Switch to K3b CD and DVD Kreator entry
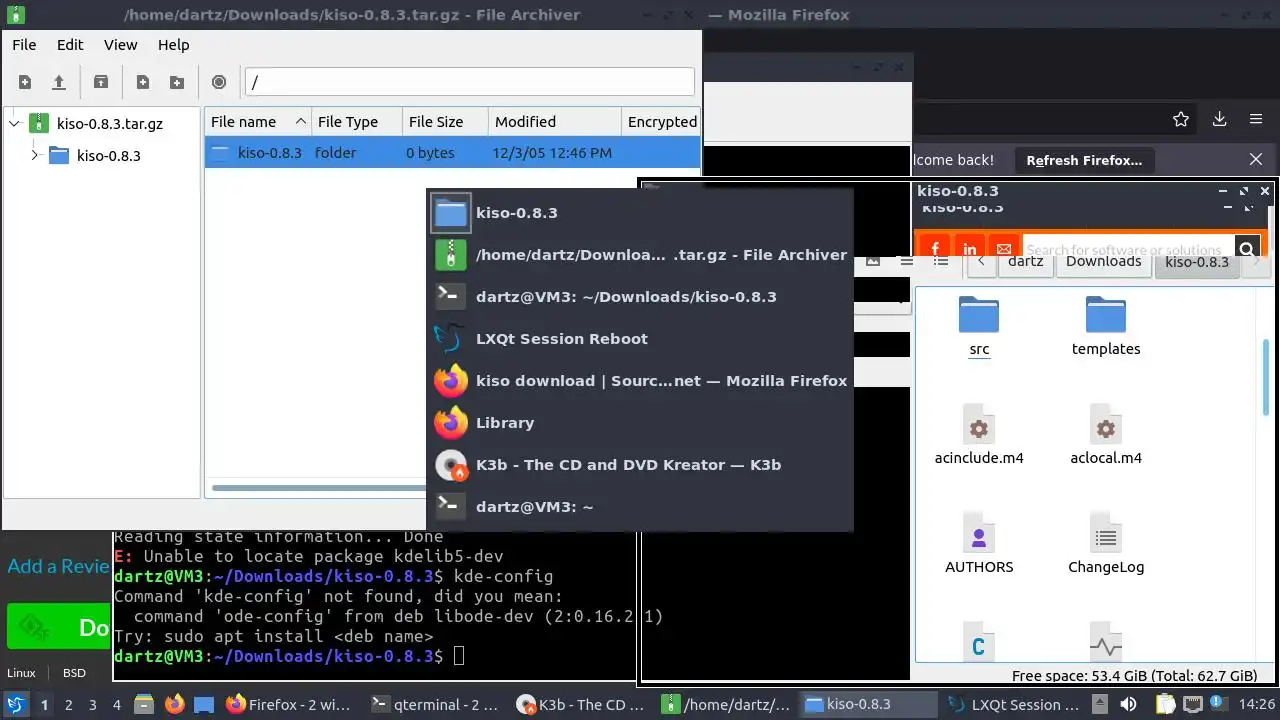Screen dimensions: 1280x720 pyautogui.click(x=640, y=465)
